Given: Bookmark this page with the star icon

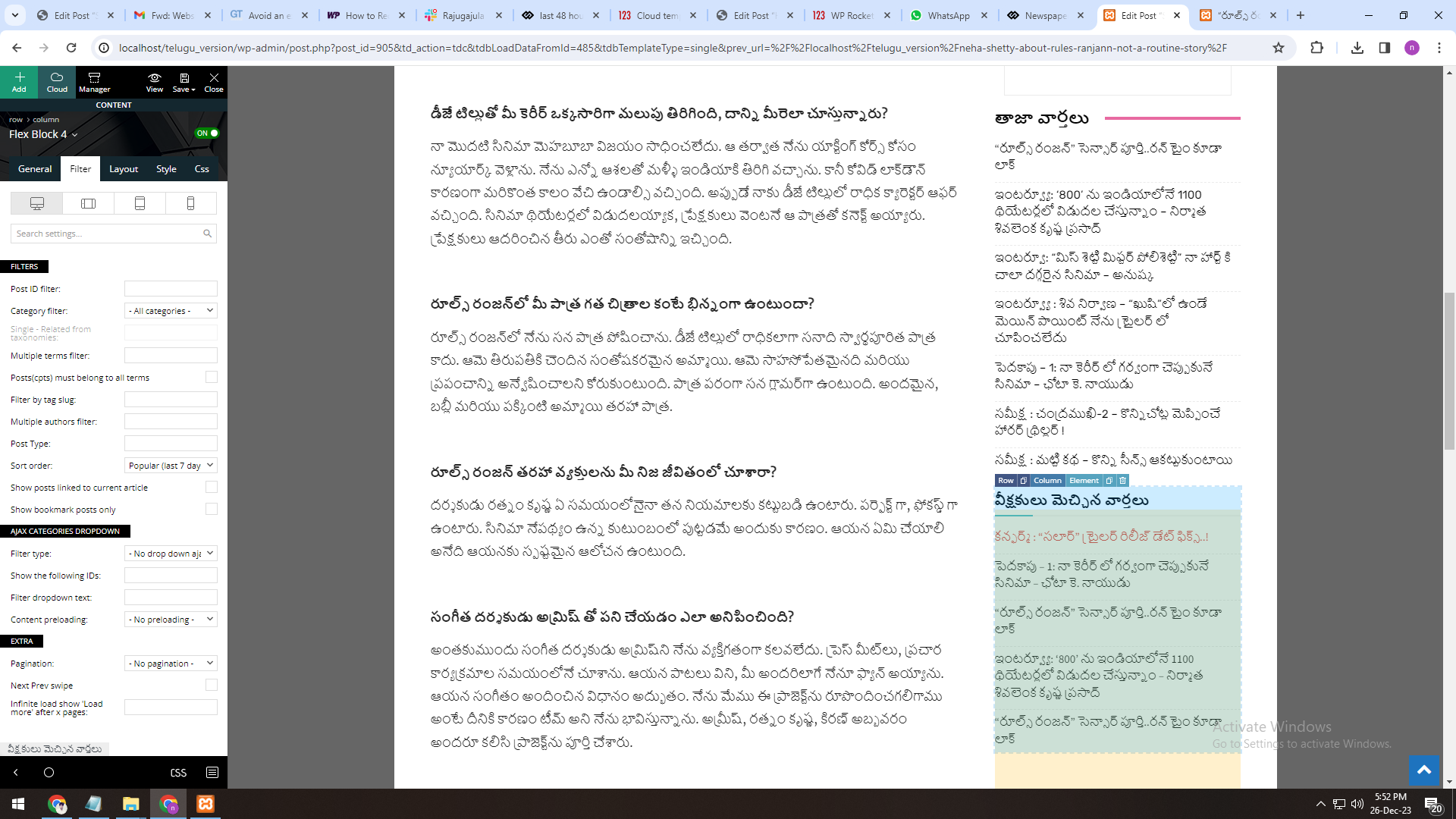Looking at the screenshot, I should click(1279, 48).
